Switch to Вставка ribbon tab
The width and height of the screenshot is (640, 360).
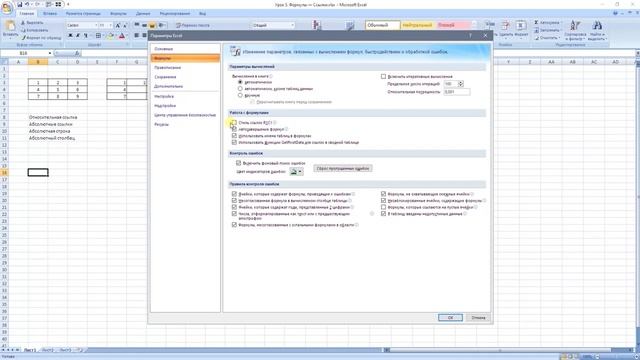point(50,13)
